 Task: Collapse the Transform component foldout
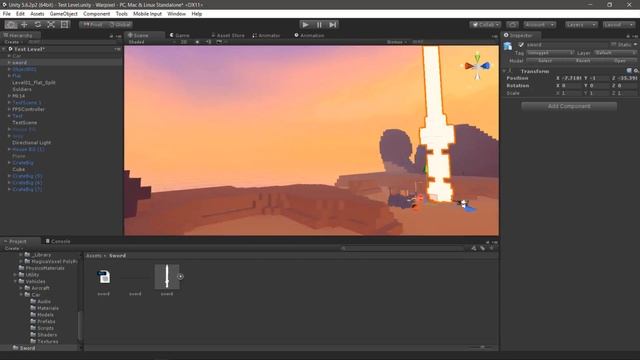pyautogui.click(x=504, y=71)
